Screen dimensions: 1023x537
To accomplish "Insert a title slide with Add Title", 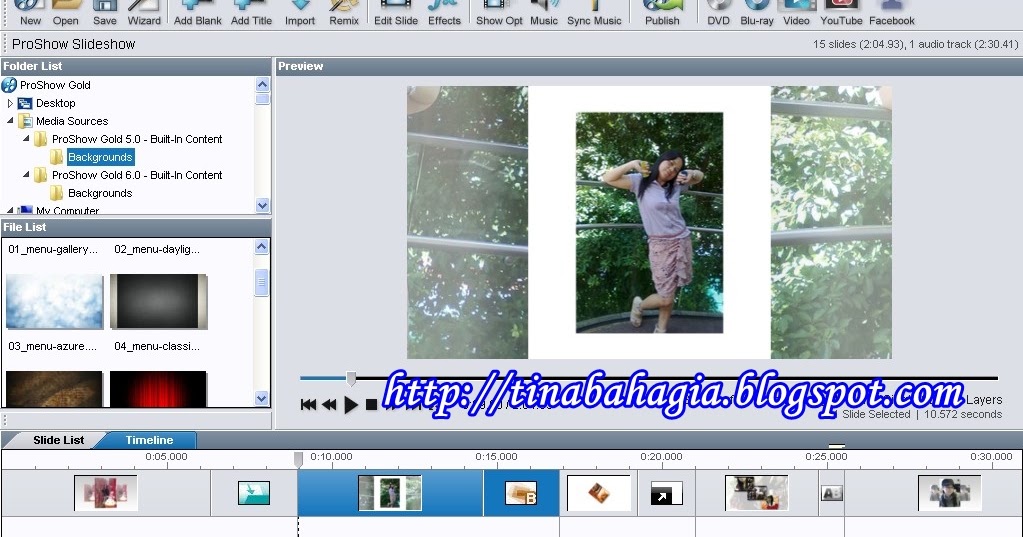I will 251,13.
